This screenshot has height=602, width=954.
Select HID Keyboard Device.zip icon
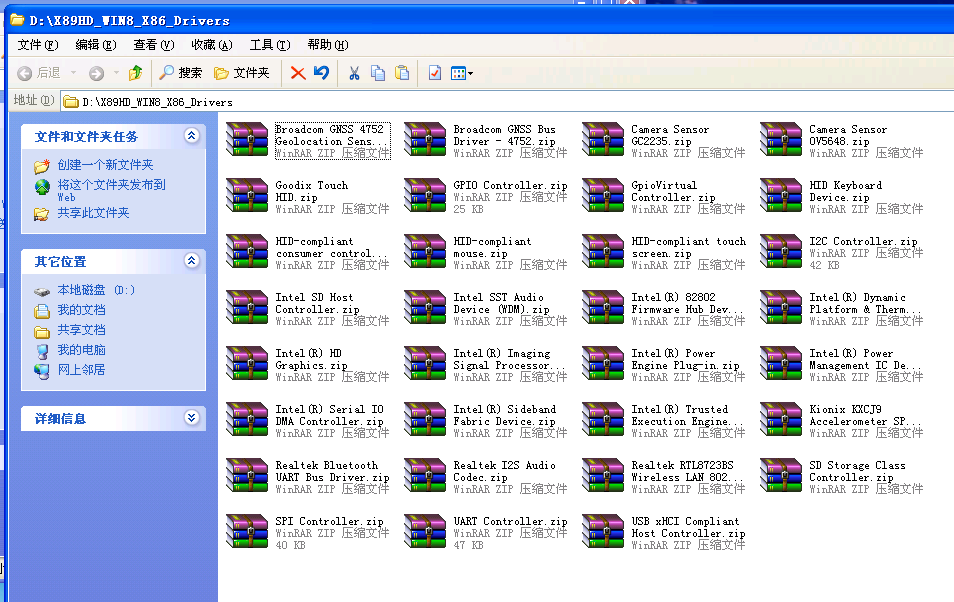pos(781,195)
